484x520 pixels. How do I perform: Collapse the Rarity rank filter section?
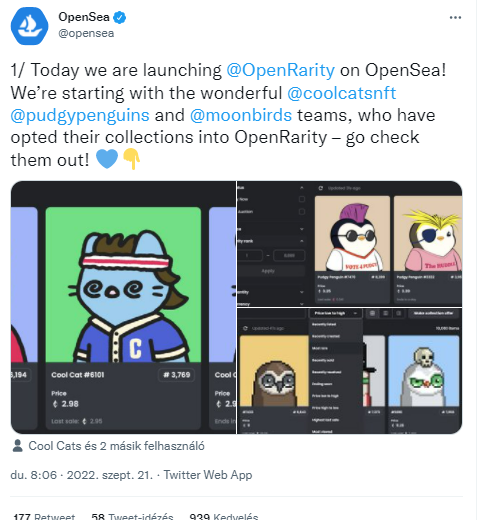(301, 241)
